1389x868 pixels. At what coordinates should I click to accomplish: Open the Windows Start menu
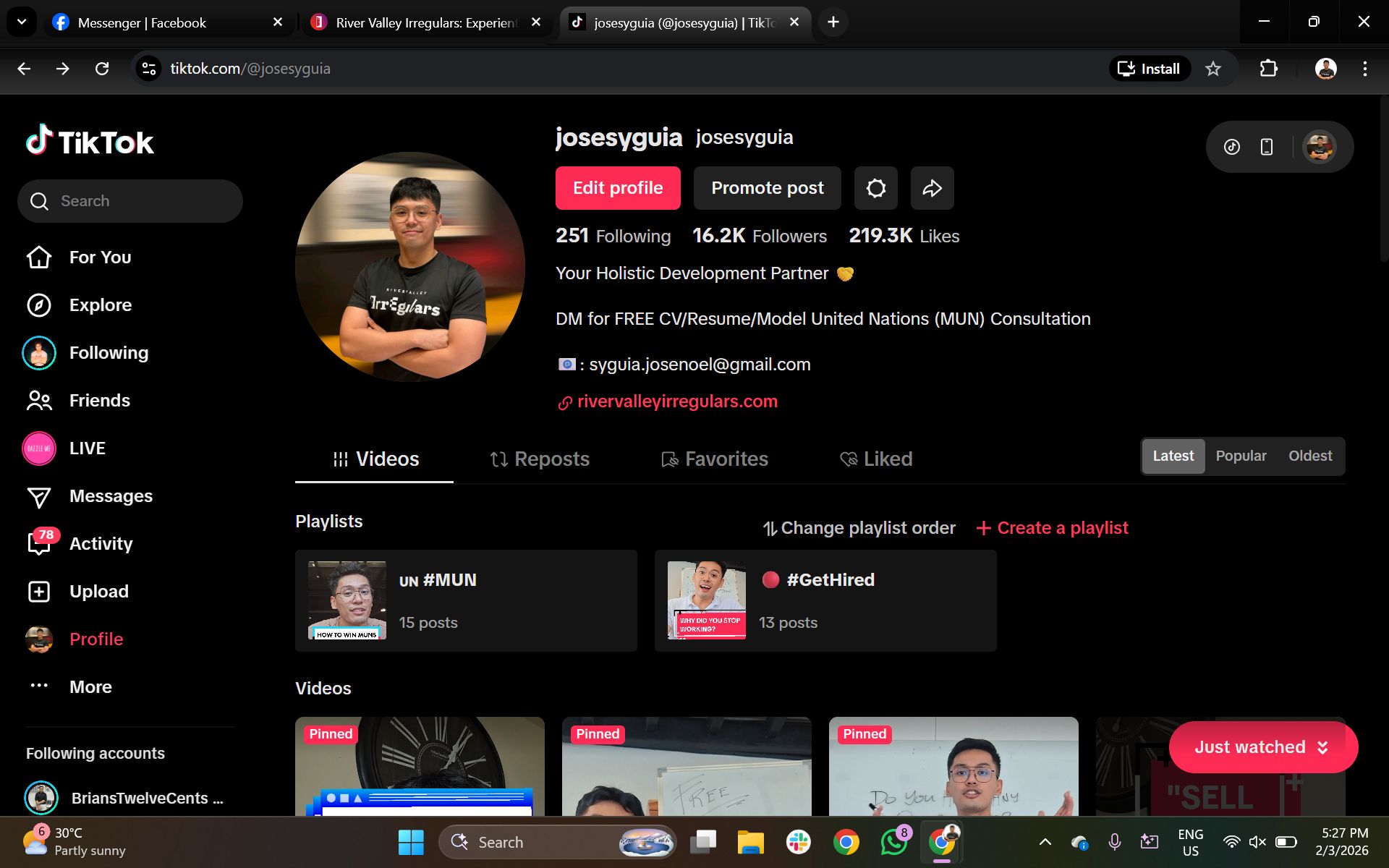click(412, 842)
